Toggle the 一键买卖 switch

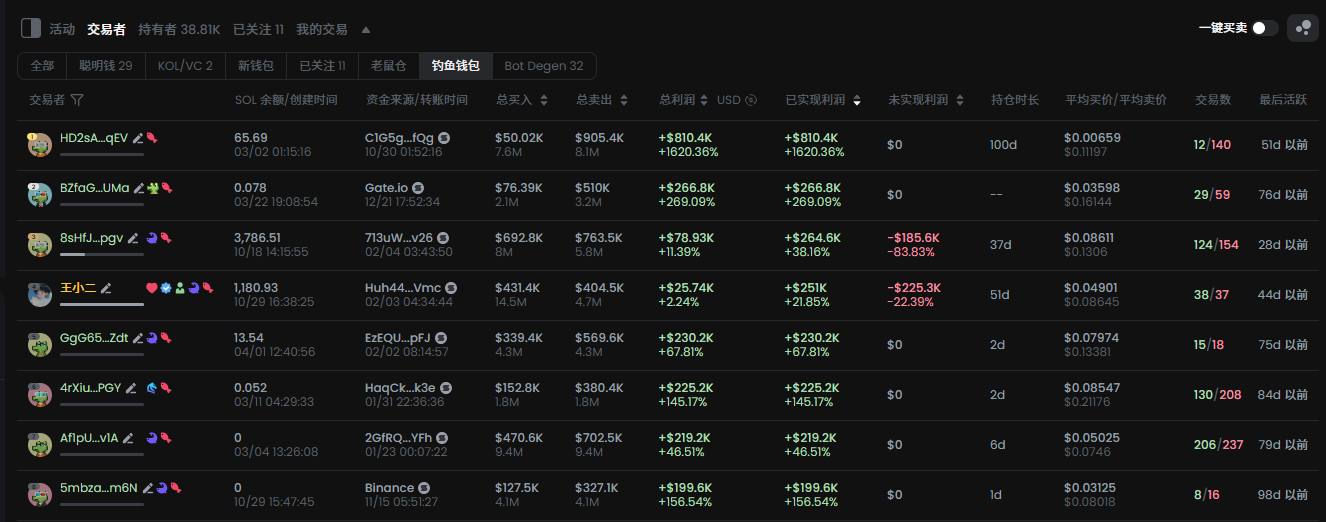tap(1264, 28)
